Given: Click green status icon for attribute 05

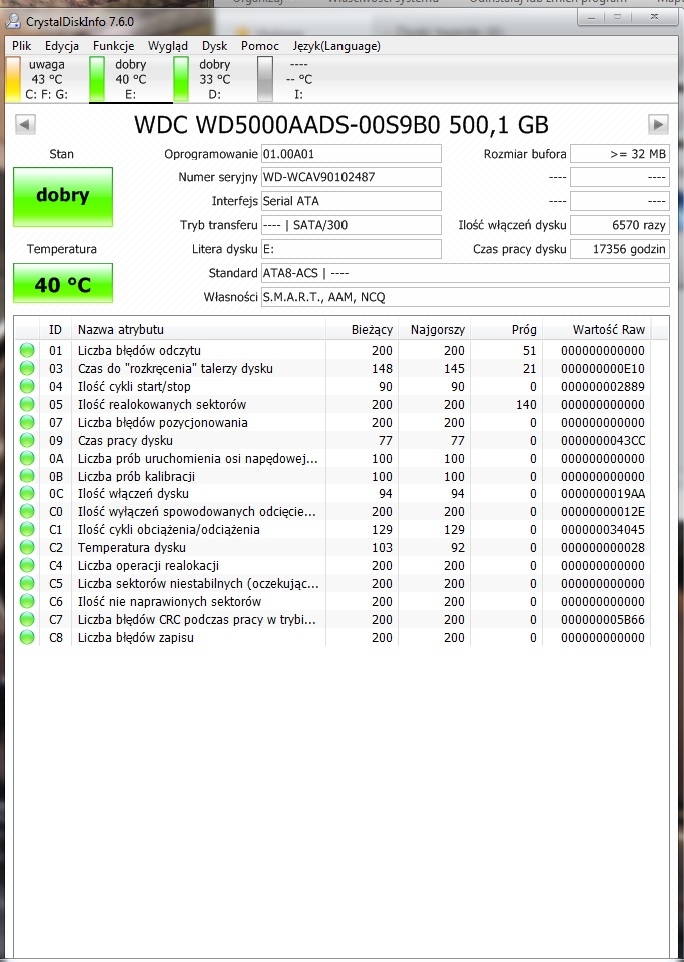Looking at the screenshot, I should pyautogui.click(x=27, y=404).
